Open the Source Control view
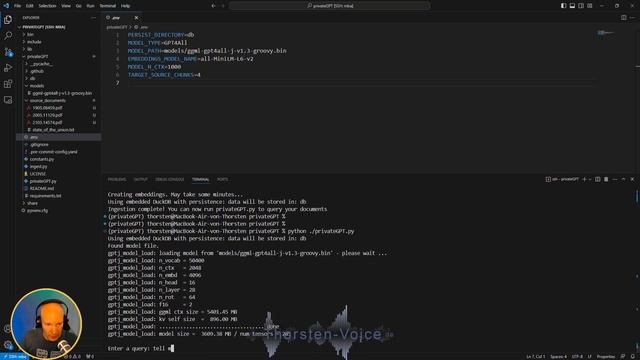640x360 pixels. 8,52
